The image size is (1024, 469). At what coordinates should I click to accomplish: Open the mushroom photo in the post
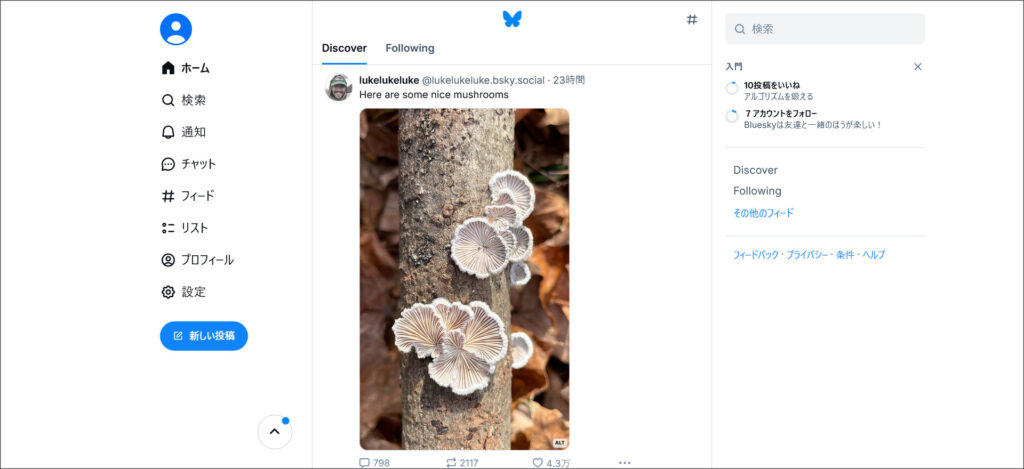click(x=464, y=279)
